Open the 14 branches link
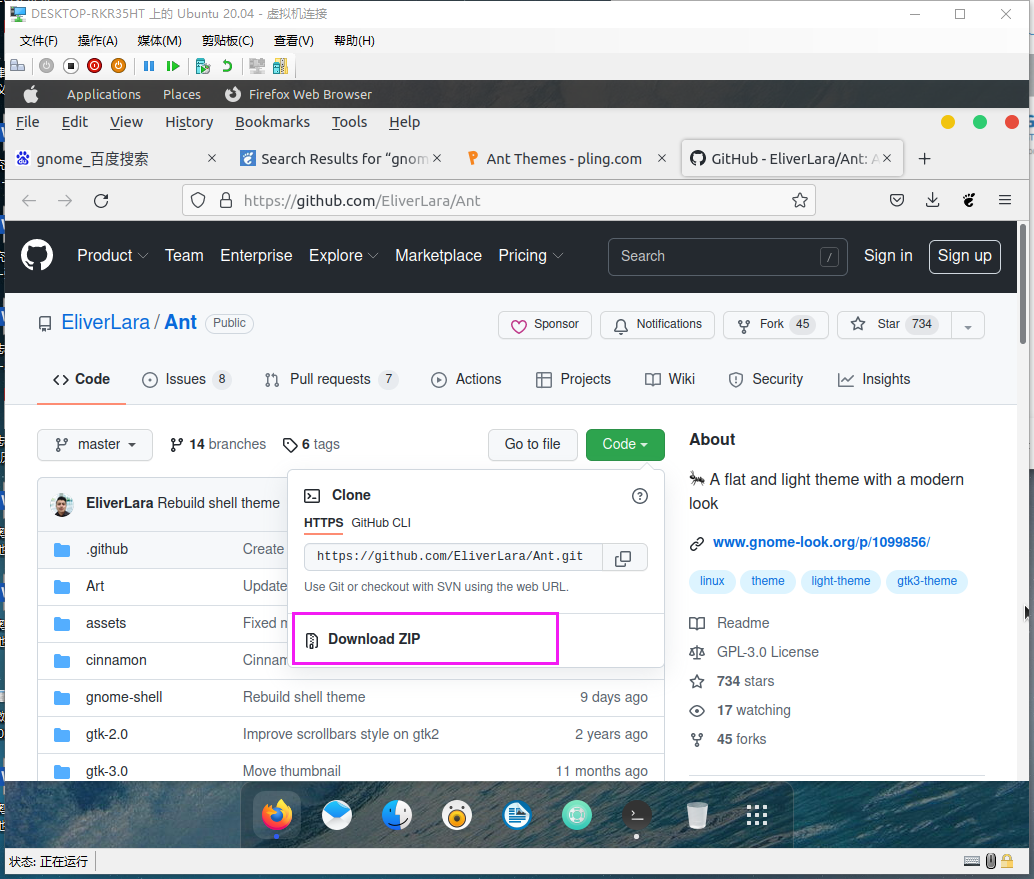Viewport: 1034px width, 879px height. pyautogui.click(x=218, y=444)
